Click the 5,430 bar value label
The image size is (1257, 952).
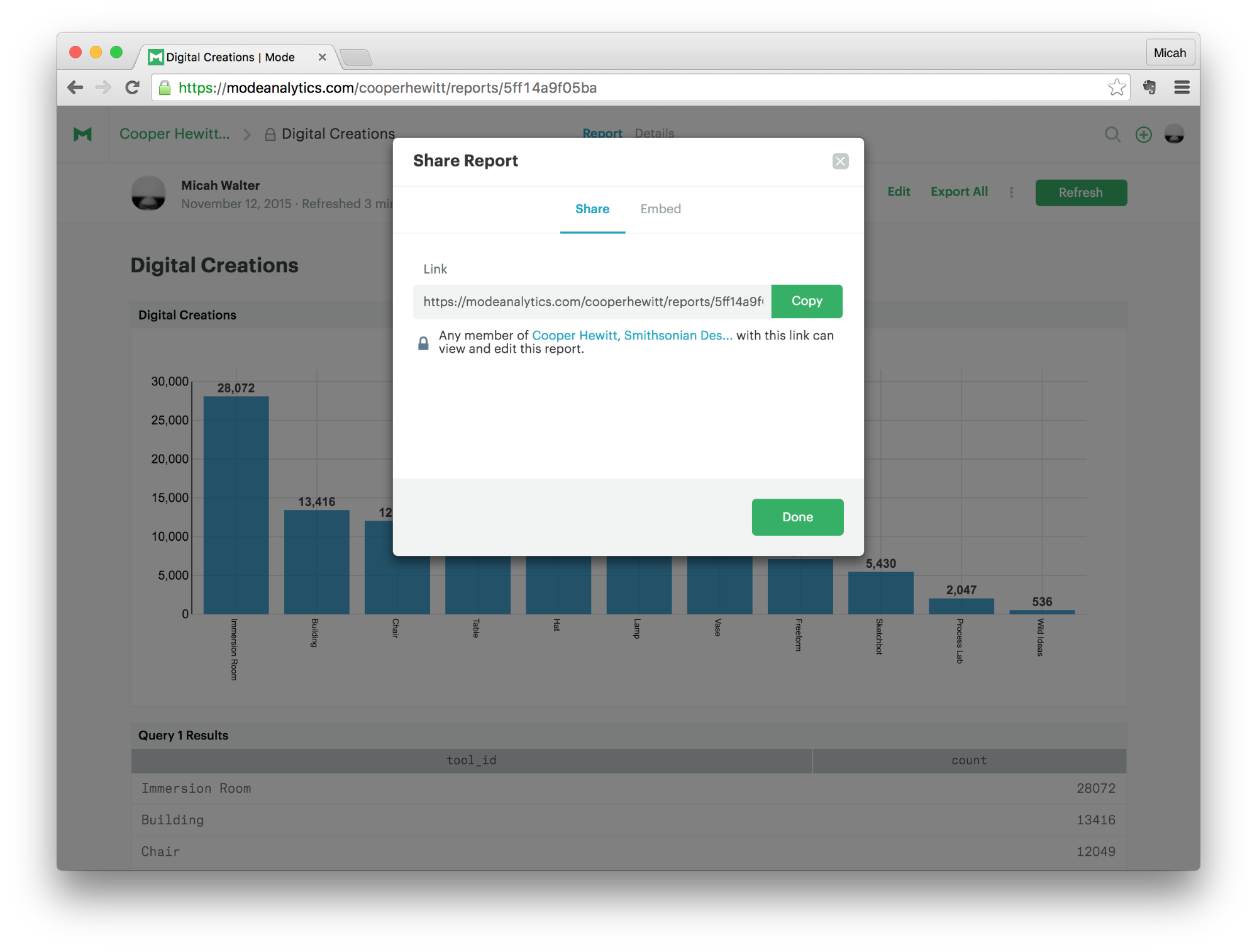[x=880, y=563]
